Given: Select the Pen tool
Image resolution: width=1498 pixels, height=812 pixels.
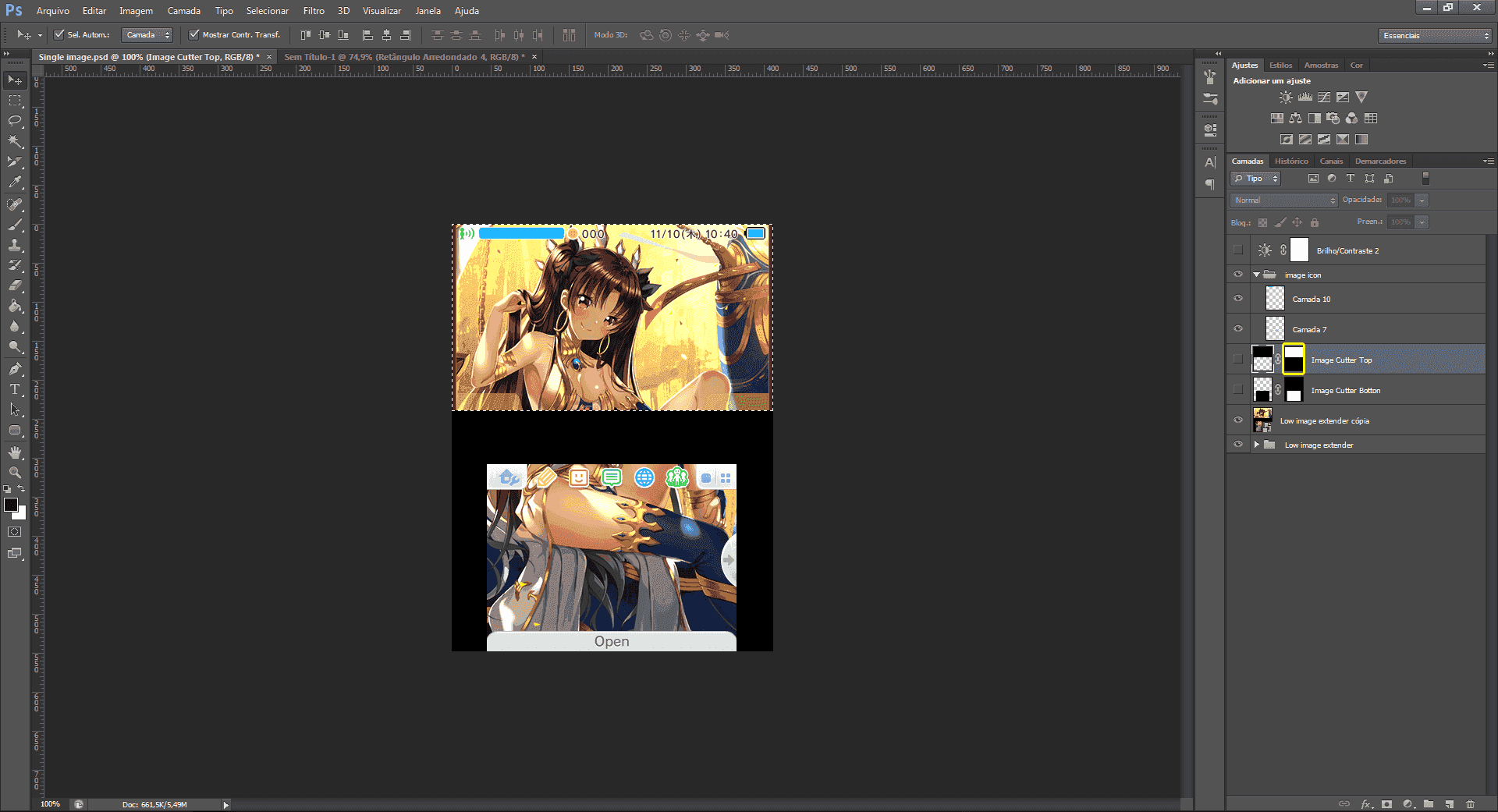Looking at the screenshot, I should 15,369.
